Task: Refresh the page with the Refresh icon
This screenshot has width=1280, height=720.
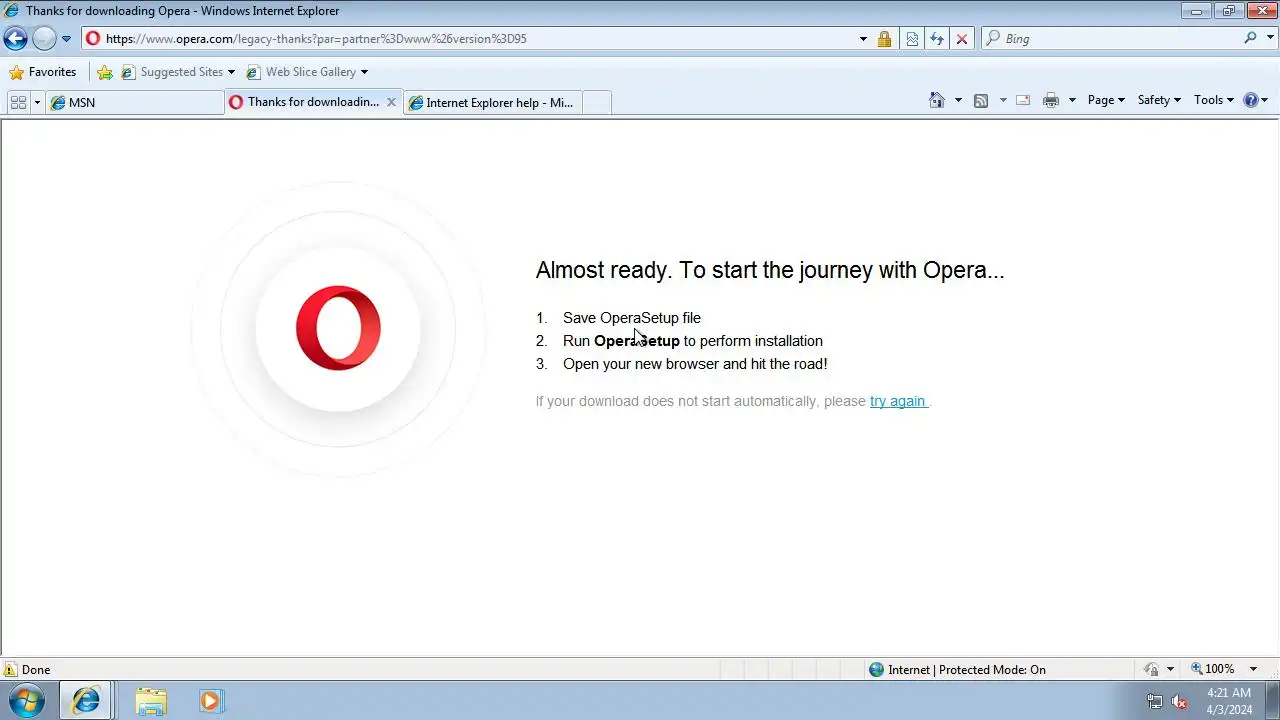Action: coord(937,39)
